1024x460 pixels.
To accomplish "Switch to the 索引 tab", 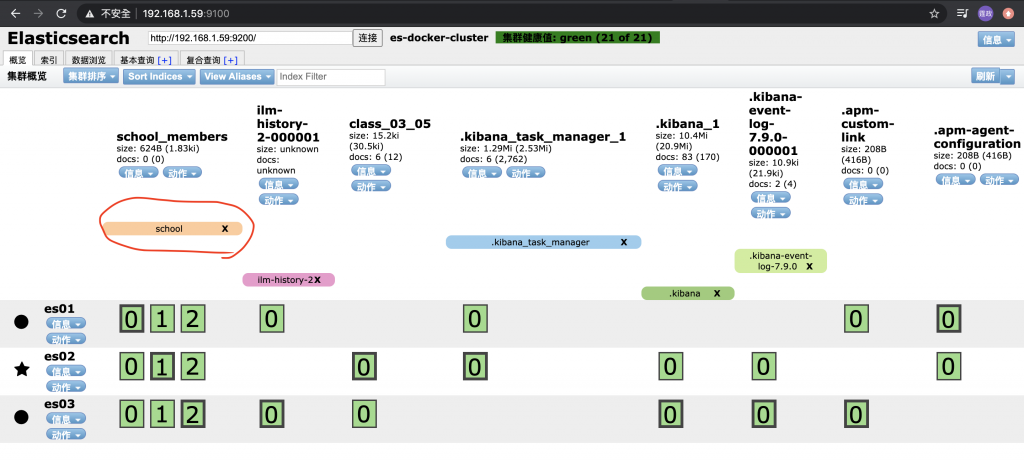I will click(x=49, y=59).
